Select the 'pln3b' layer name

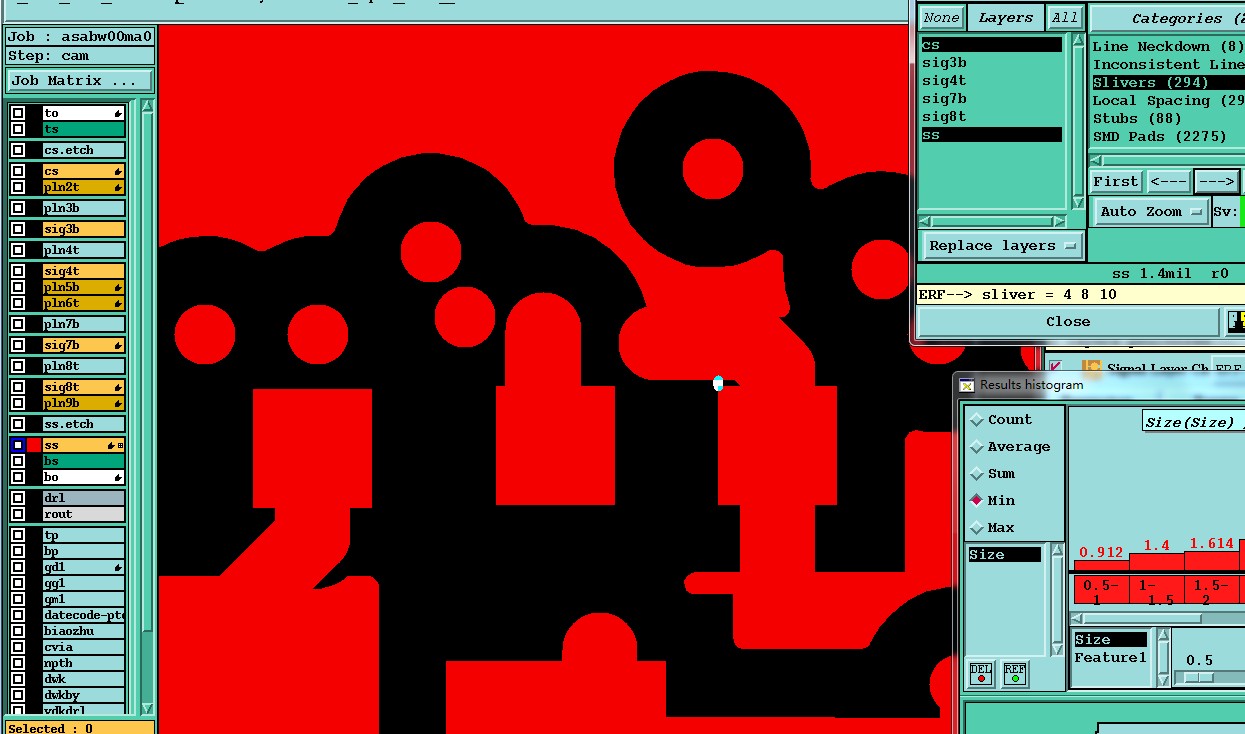click(x=84, y=208)
